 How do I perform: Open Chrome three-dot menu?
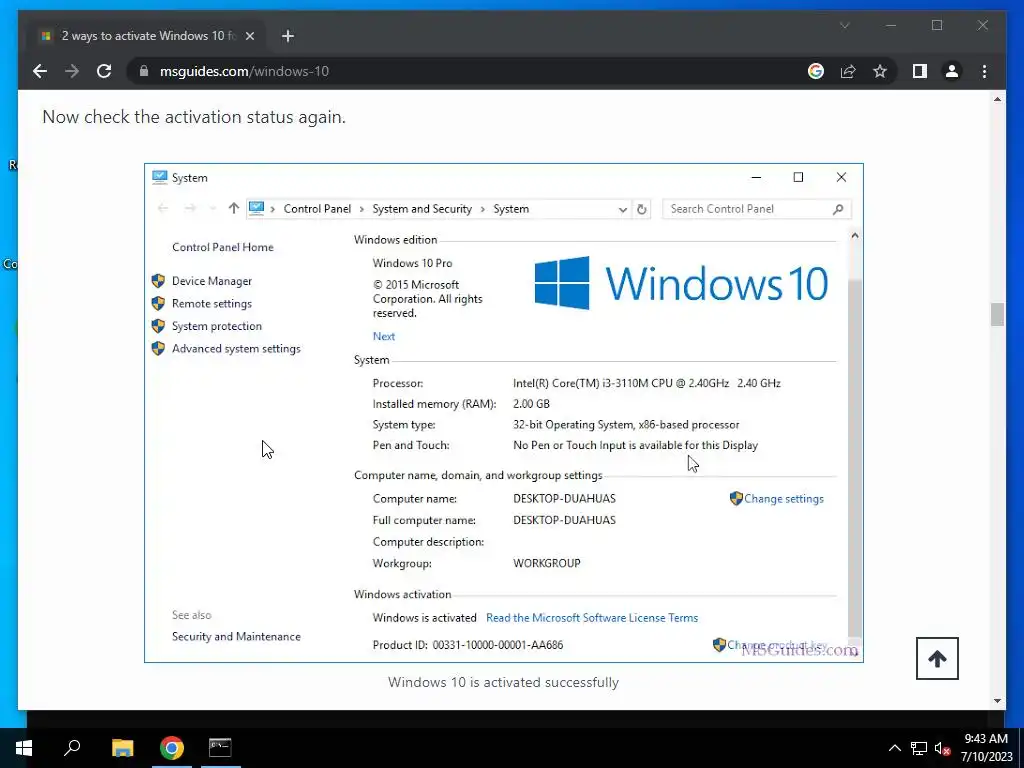click(x=984, y=71)
